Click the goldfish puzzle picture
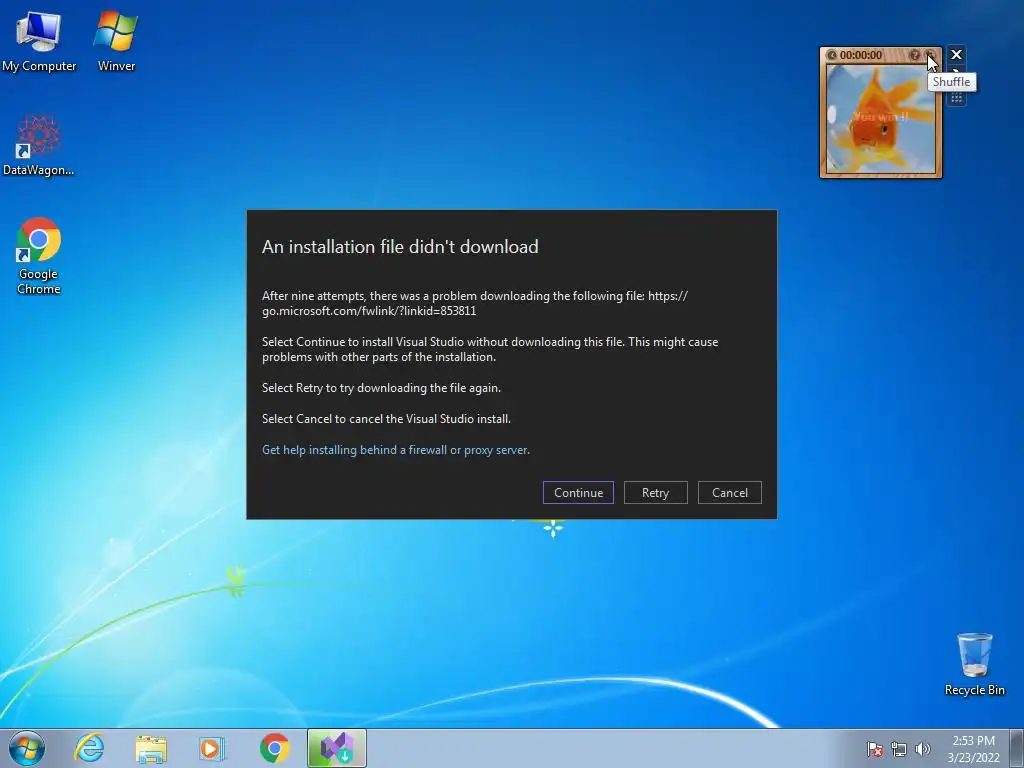Screen dimensions: 1024x768 [880, 119]
